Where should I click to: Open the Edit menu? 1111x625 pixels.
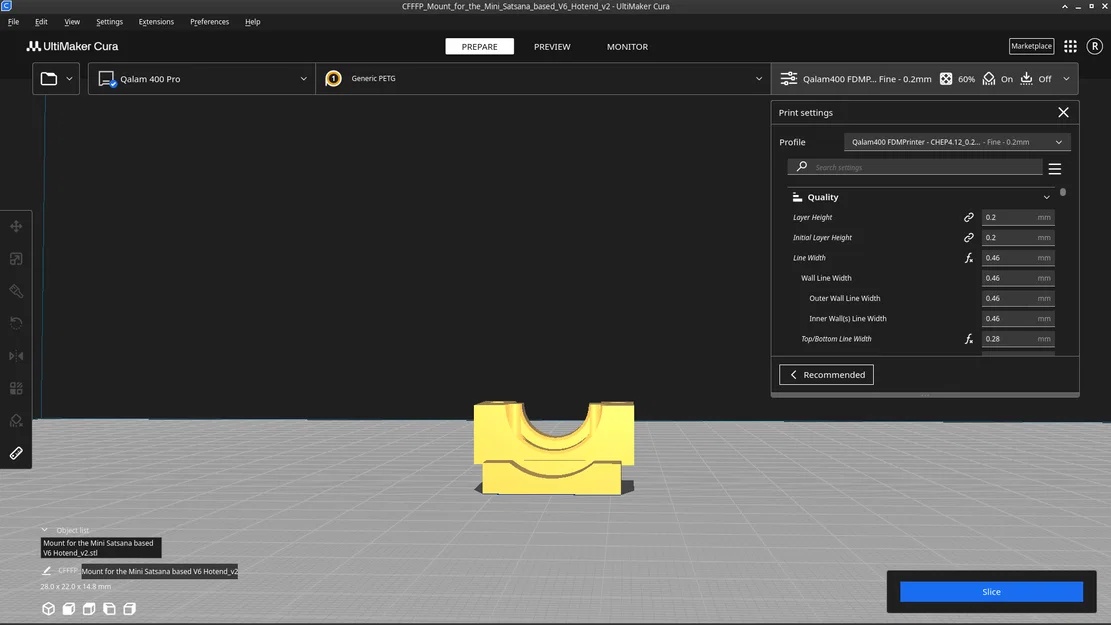pos(41,22)
